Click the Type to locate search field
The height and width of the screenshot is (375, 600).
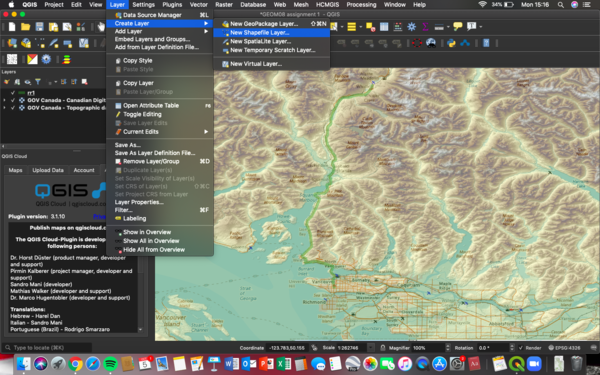pyautogui.click(x=47, y=348)
